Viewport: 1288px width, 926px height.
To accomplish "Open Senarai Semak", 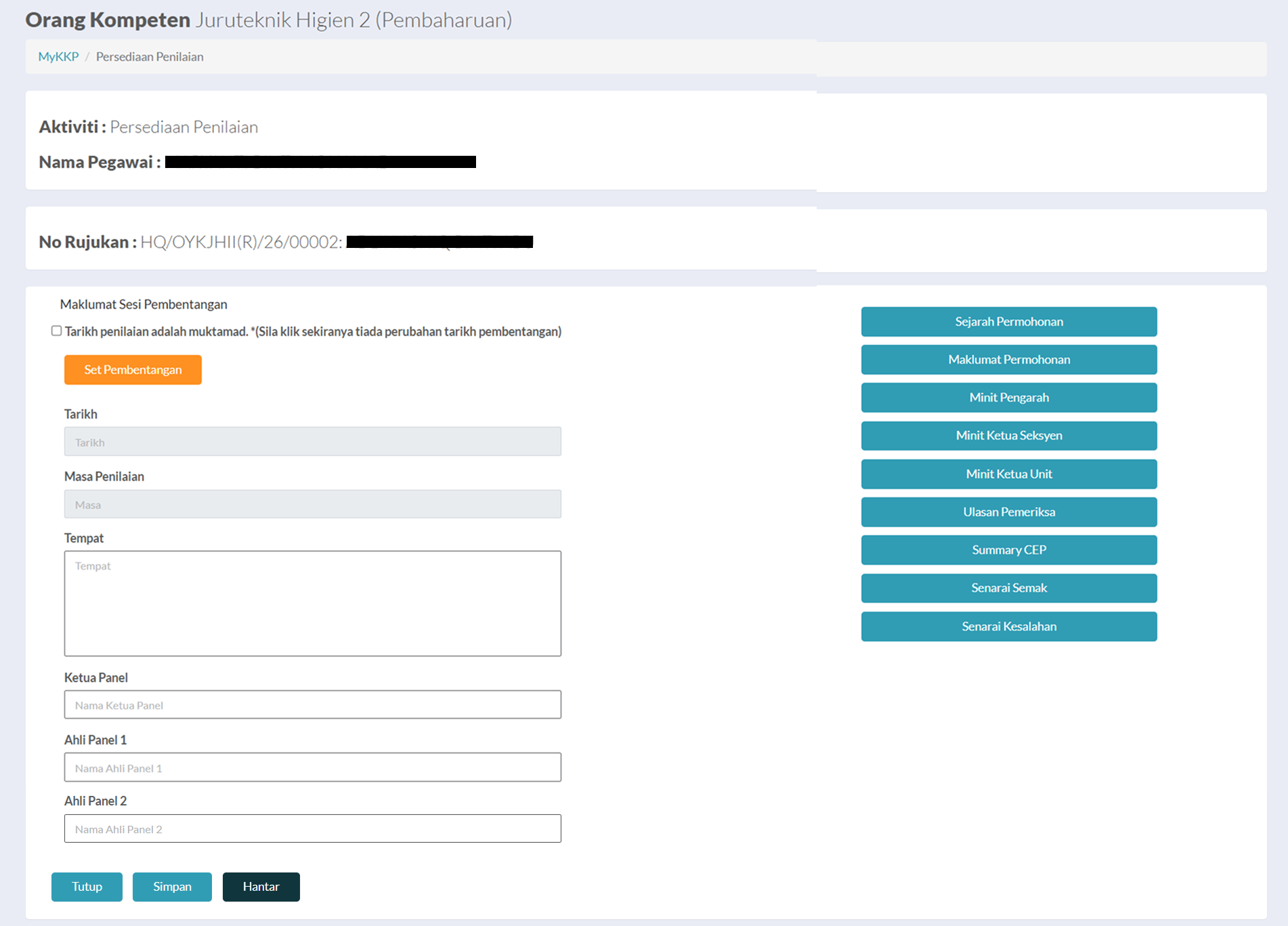I will [x=1009, y=588].
